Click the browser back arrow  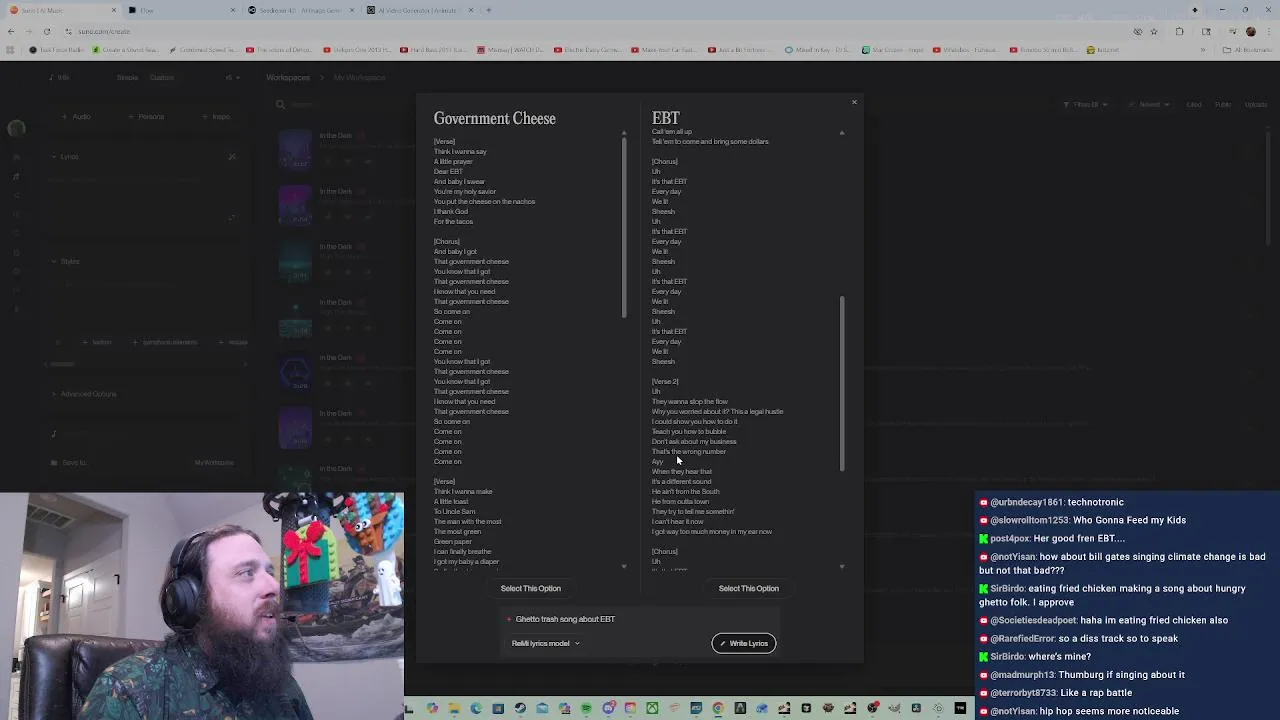(11, 31)
